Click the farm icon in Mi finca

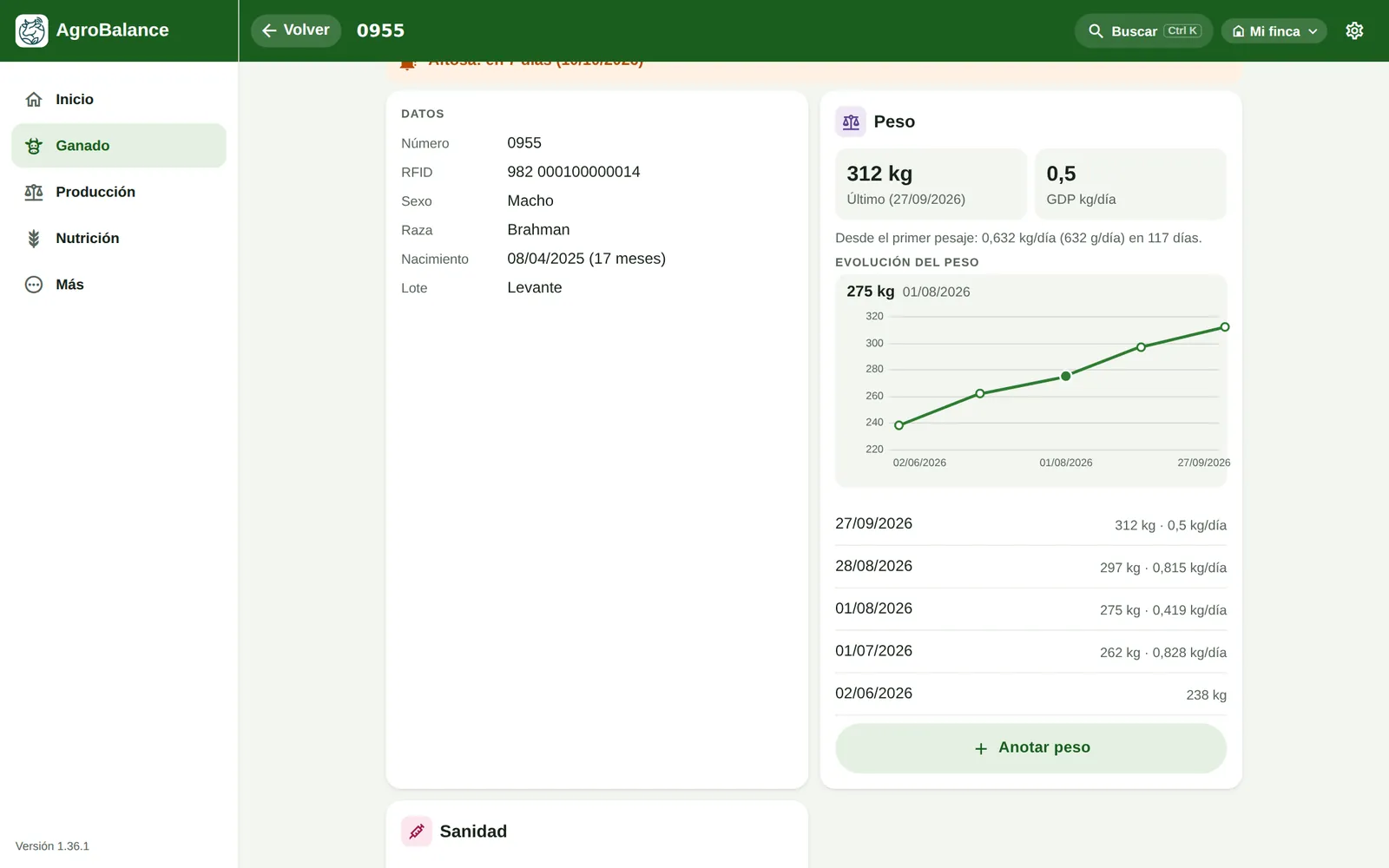(x=1239, y=31)
